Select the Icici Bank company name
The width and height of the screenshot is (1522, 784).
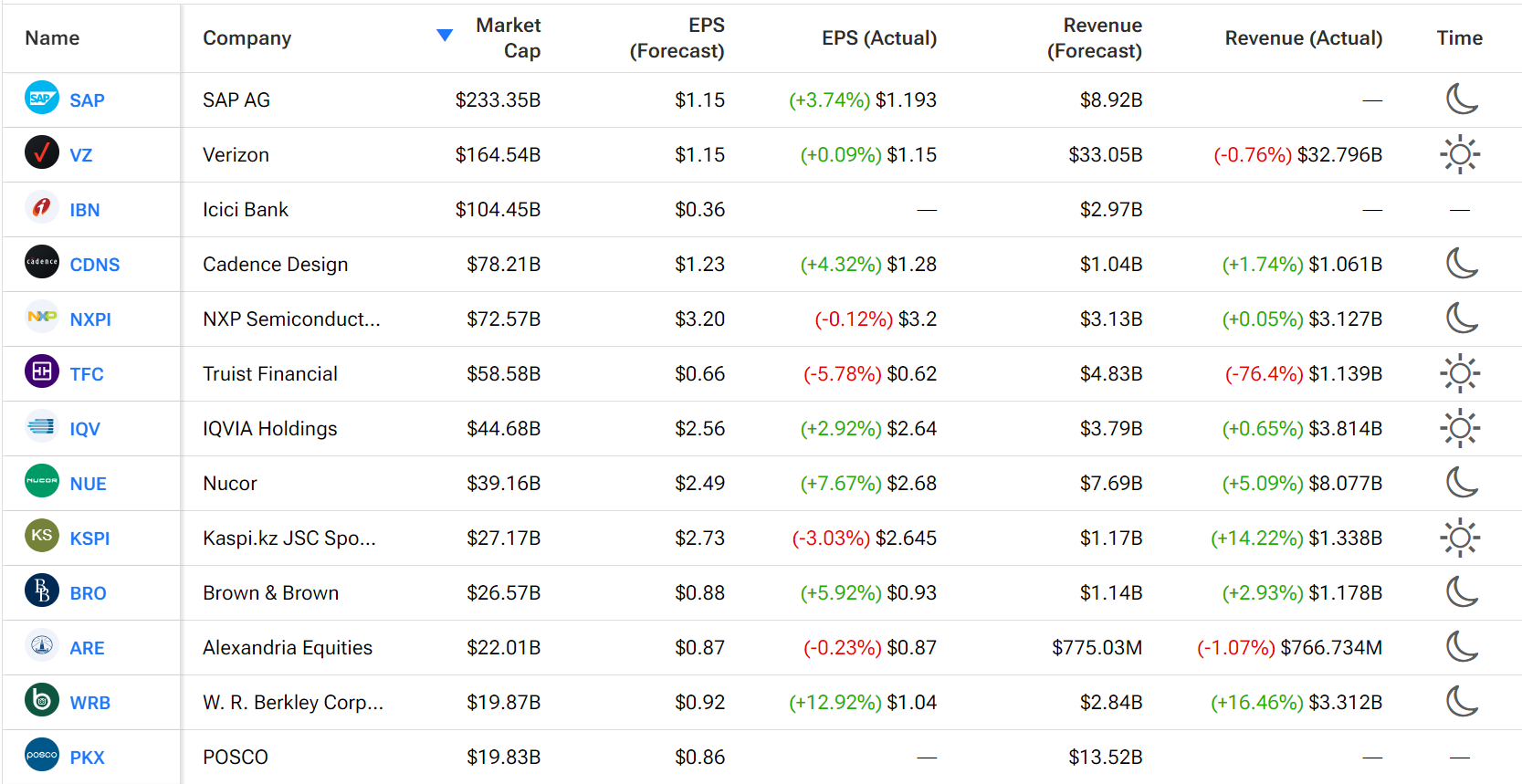click(246, 210)
